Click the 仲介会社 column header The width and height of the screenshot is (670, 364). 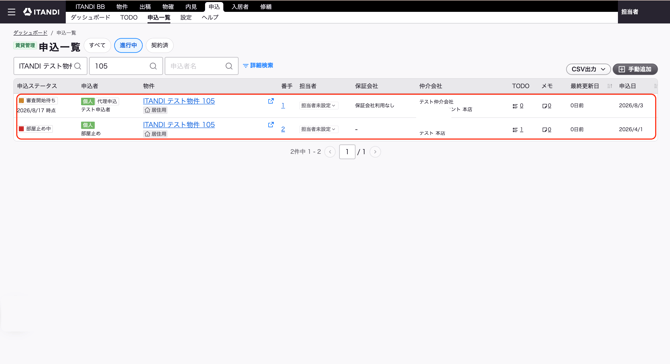[x=430, y=86]
